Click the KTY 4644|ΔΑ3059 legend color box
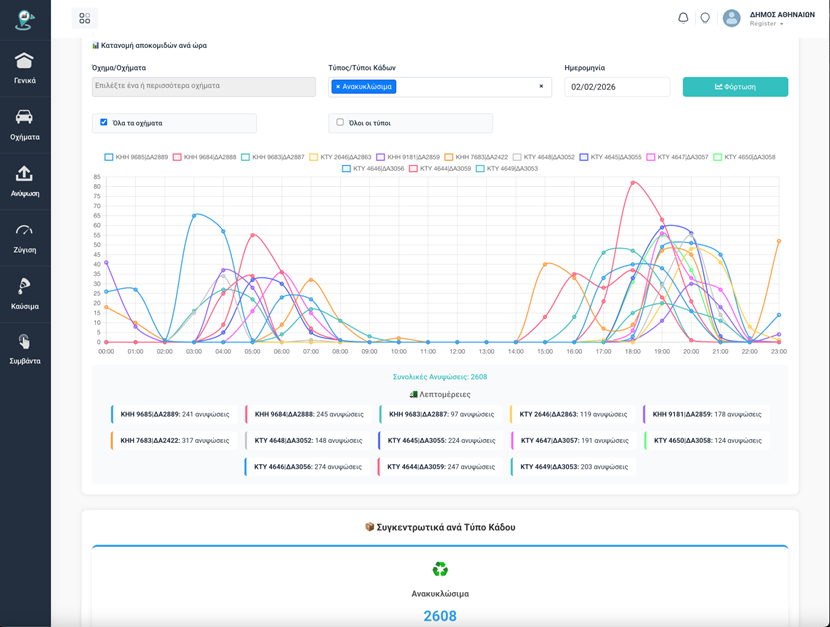This screenshot has width=830, height=627. point(413,169)
